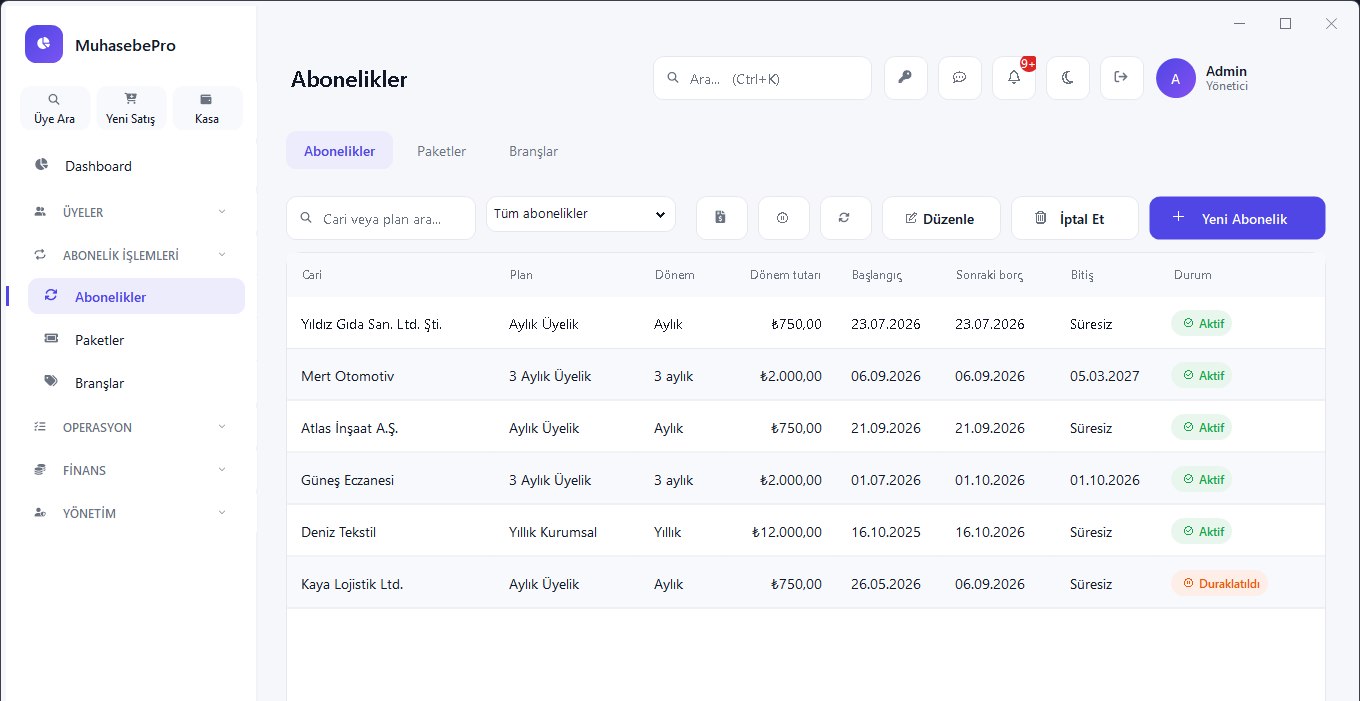Click the logout arrow icon
Viewport: 1360px width, 701px height.
(1122, 78)
